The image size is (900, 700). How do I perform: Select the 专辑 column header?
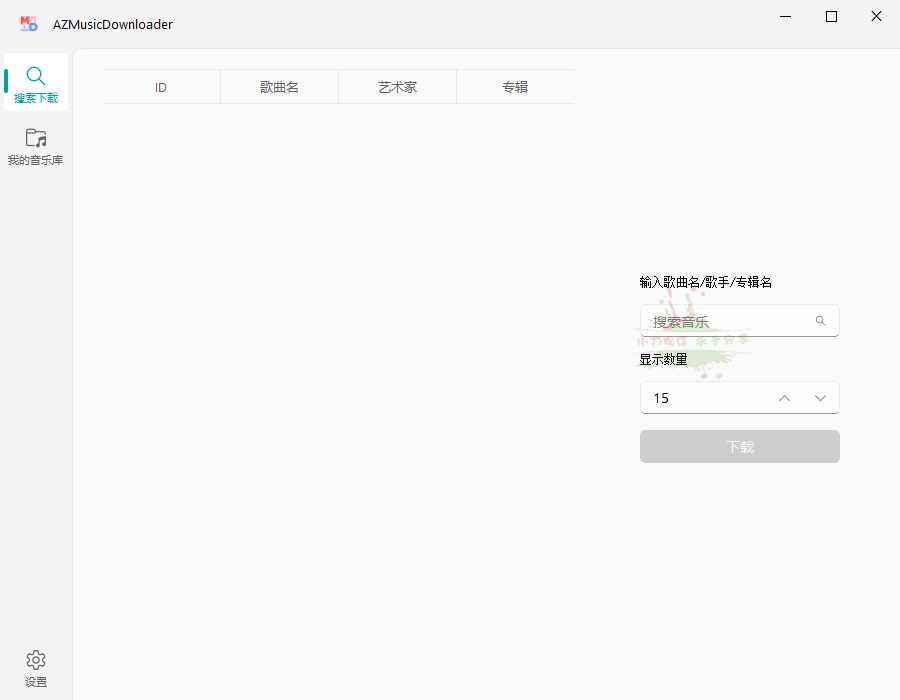tap(515, 87)
